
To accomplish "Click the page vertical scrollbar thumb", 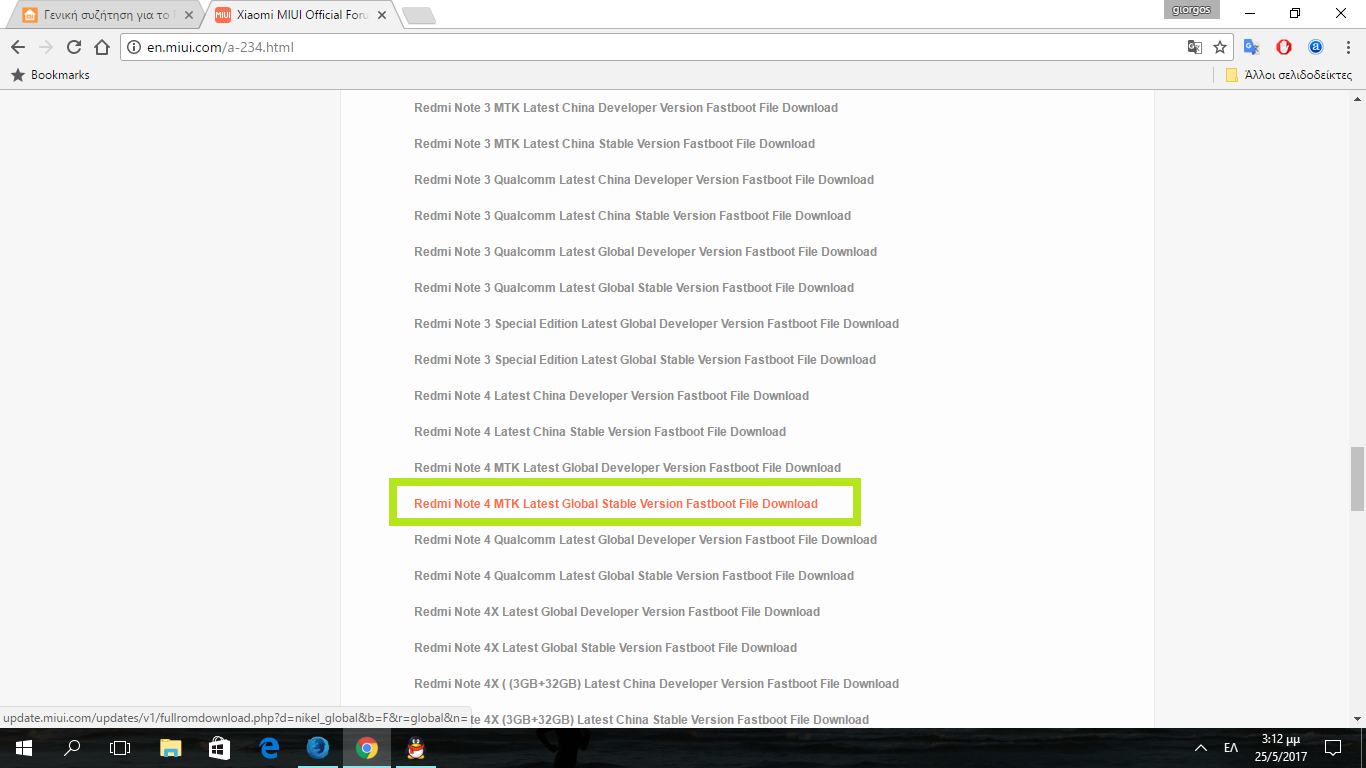I will (x=1357, y=478).
